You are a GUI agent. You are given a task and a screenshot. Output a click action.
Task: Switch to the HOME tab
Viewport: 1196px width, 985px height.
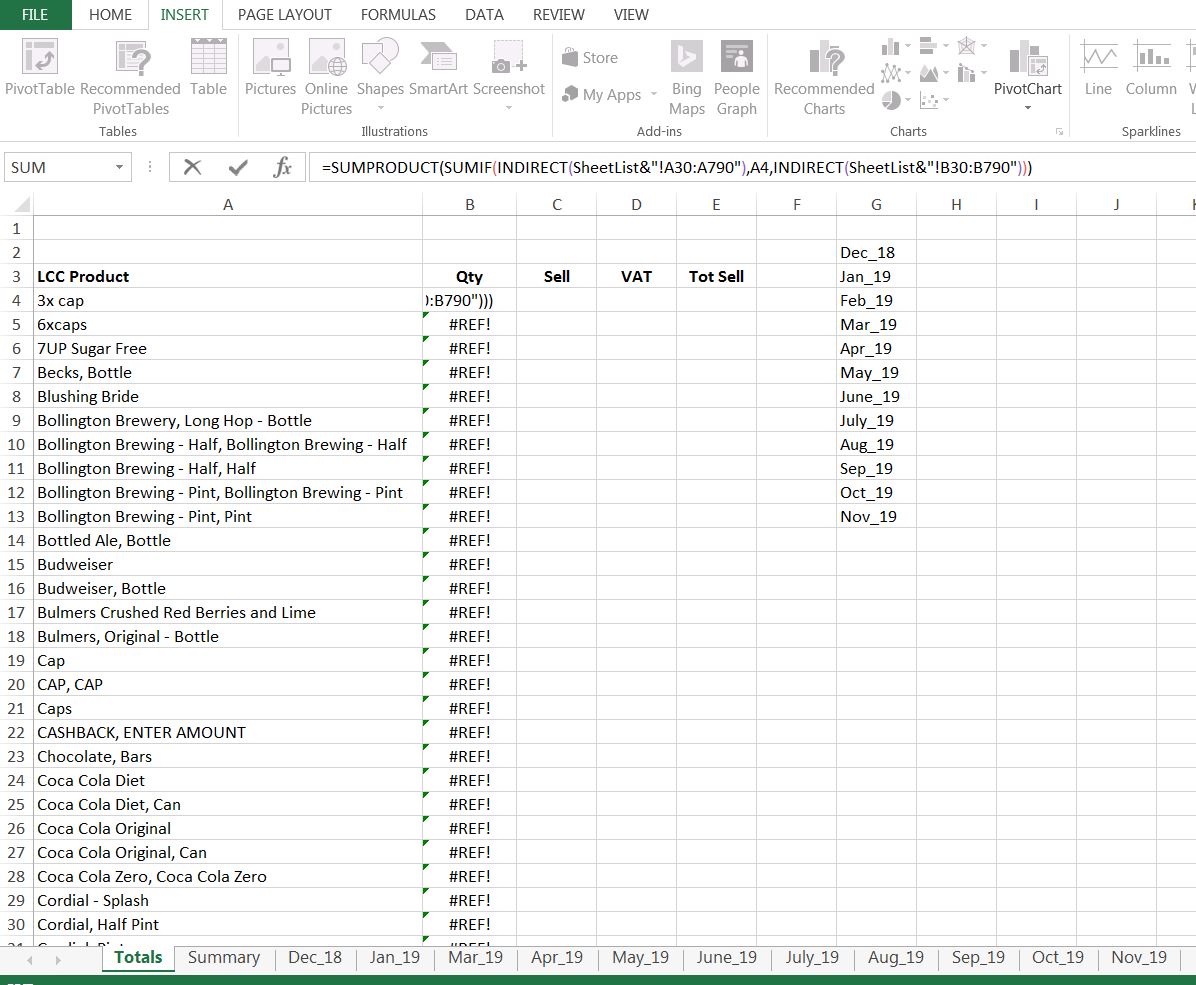[x=110, y=14]
